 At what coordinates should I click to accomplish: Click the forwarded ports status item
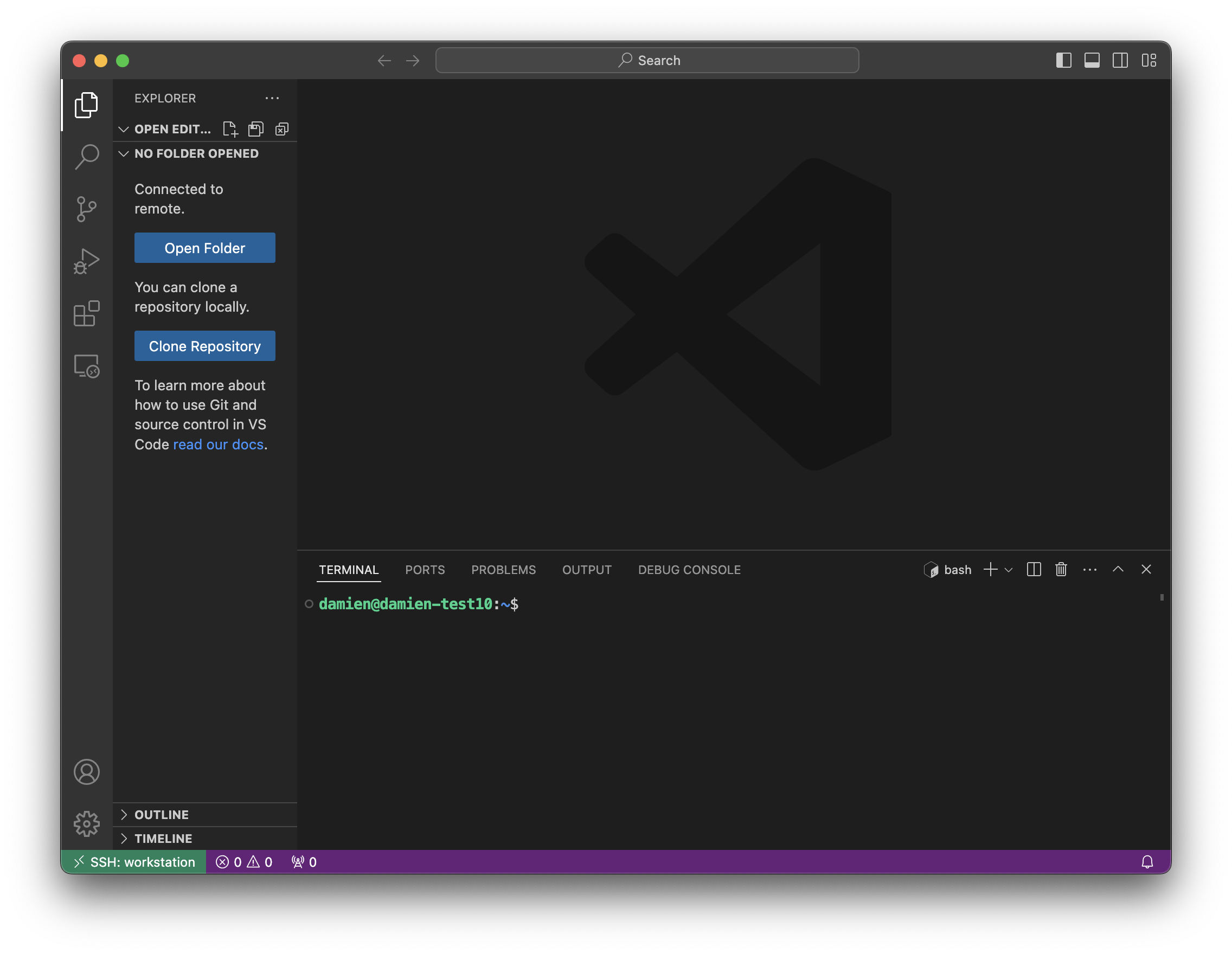(304, 862)
